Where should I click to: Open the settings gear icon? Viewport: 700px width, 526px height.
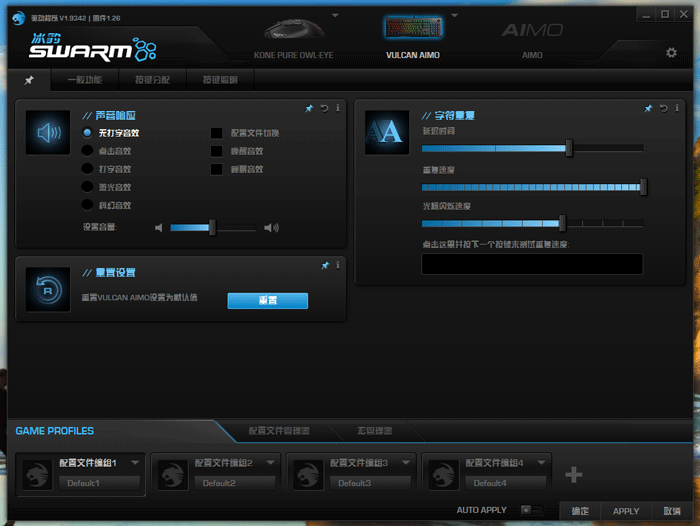[x=671, y=53]
